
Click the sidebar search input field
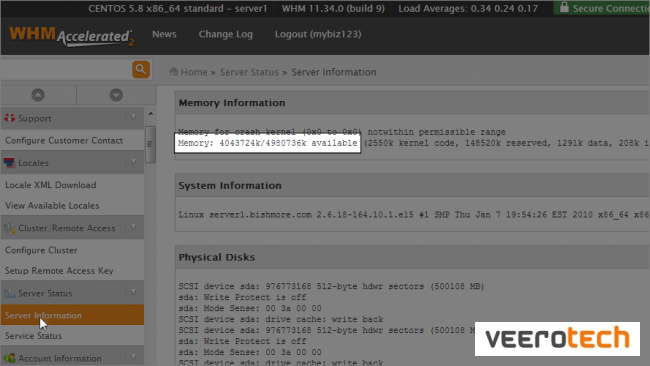(66, 69)
